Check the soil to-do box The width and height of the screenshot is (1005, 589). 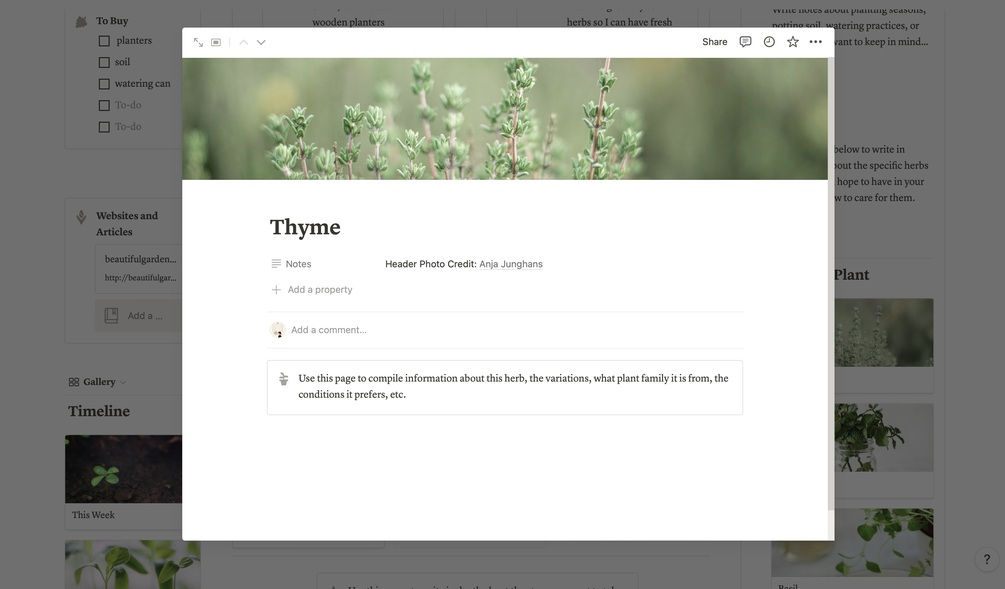point(104,62)
